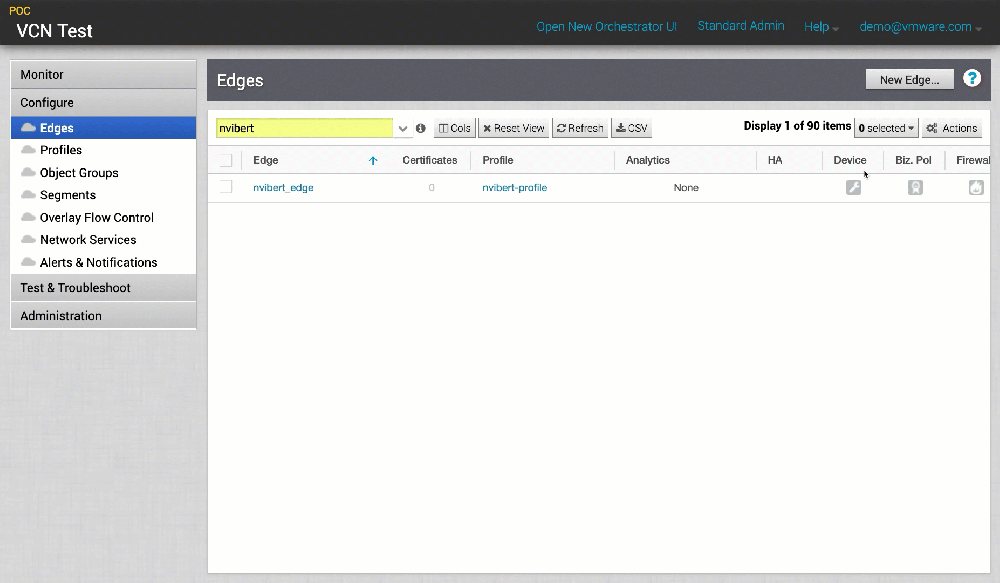Open the search filter dropdown chevron
1000x583 pixels.
[403, 128]
